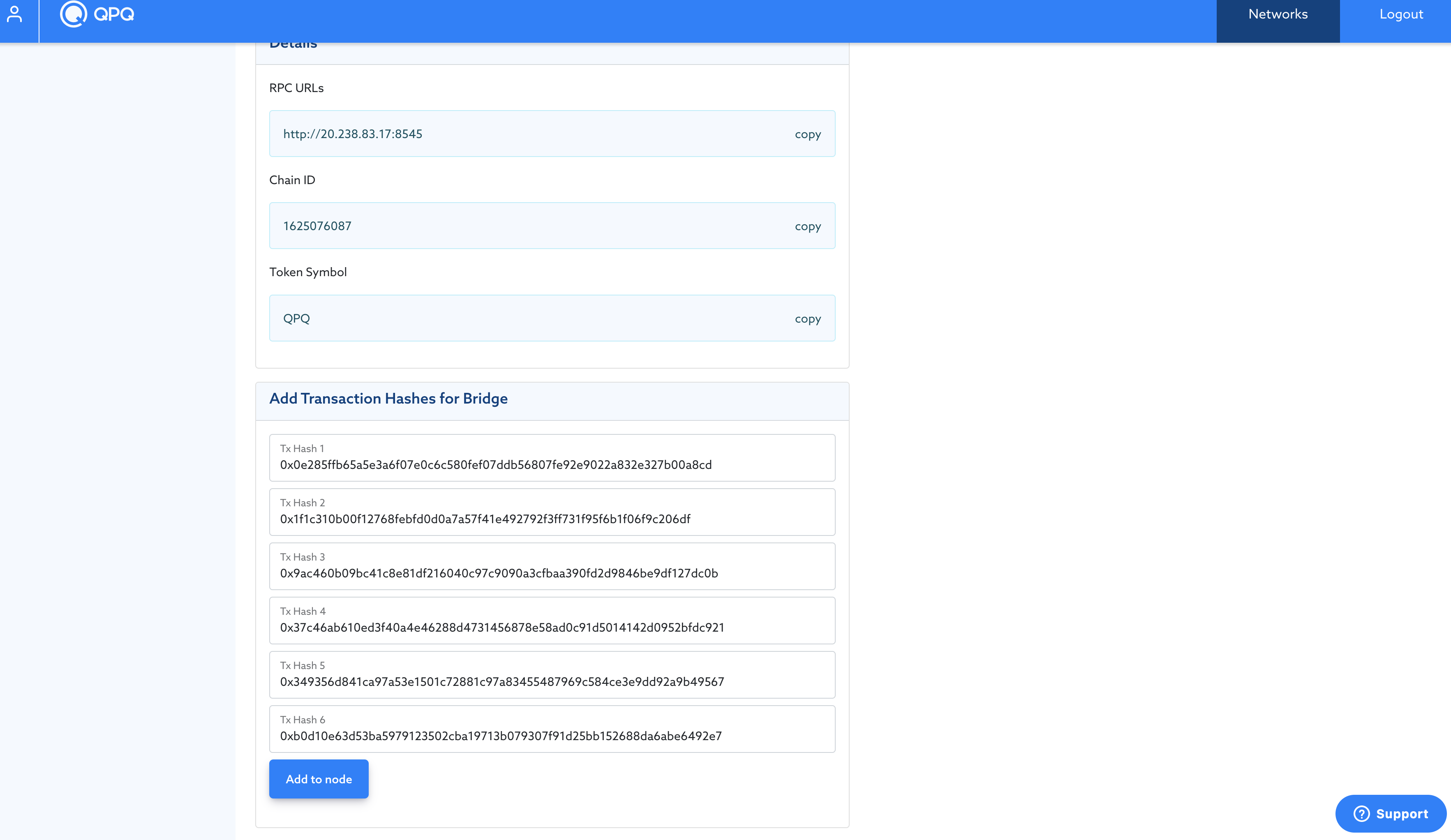Focus the Tx Hash 6 input field
Screen dimensions: 1451x840
point(552,729)
